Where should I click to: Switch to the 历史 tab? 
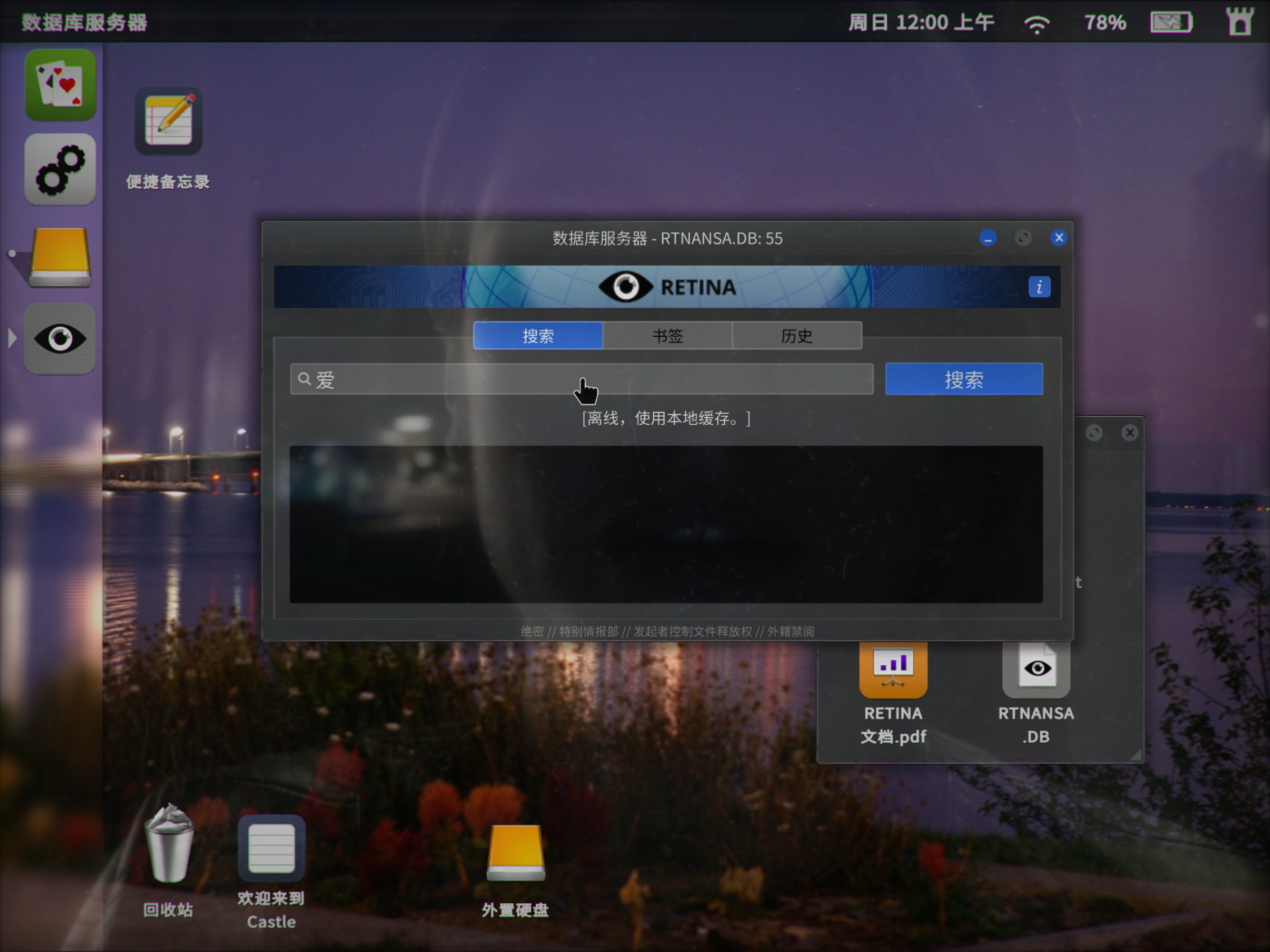point(797,336)
